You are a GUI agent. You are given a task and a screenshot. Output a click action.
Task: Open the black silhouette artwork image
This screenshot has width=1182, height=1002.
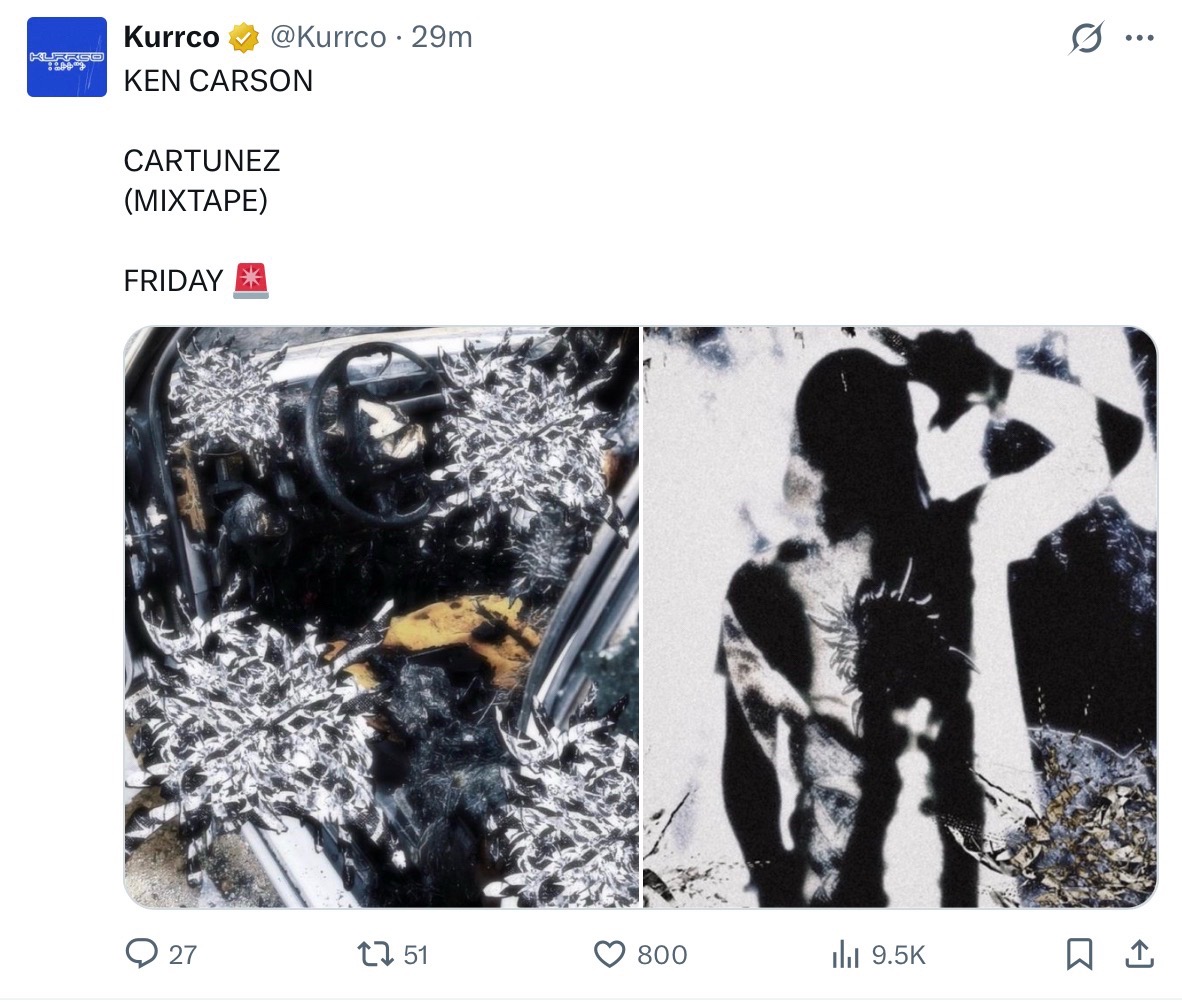[900, 617]
